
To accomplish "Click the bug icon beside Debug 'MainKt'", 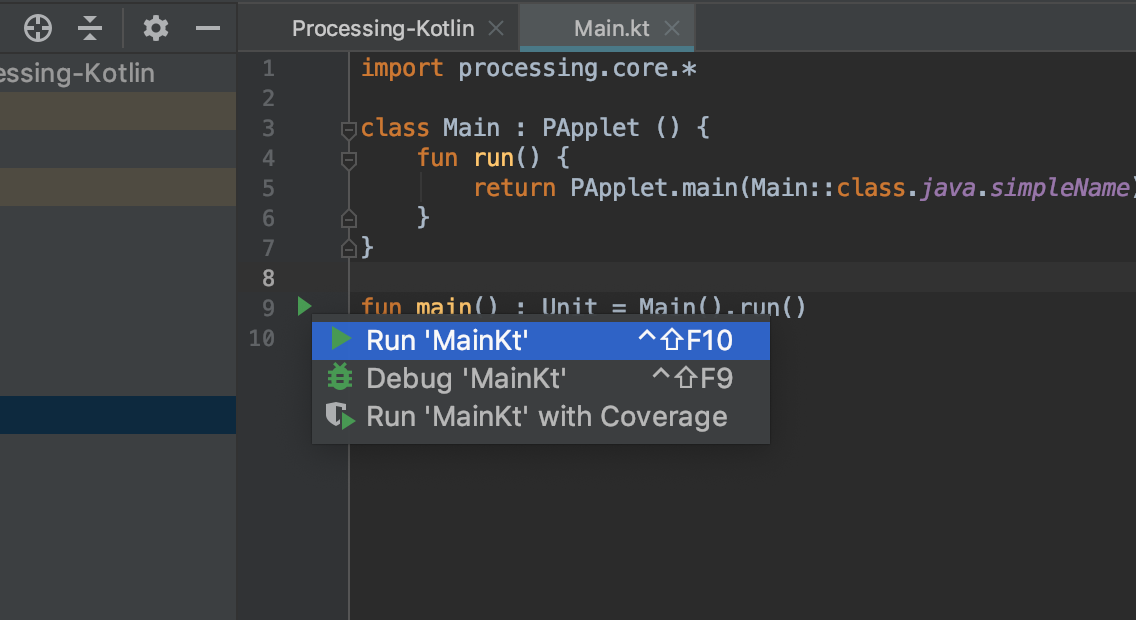I will tap(340, 378).
